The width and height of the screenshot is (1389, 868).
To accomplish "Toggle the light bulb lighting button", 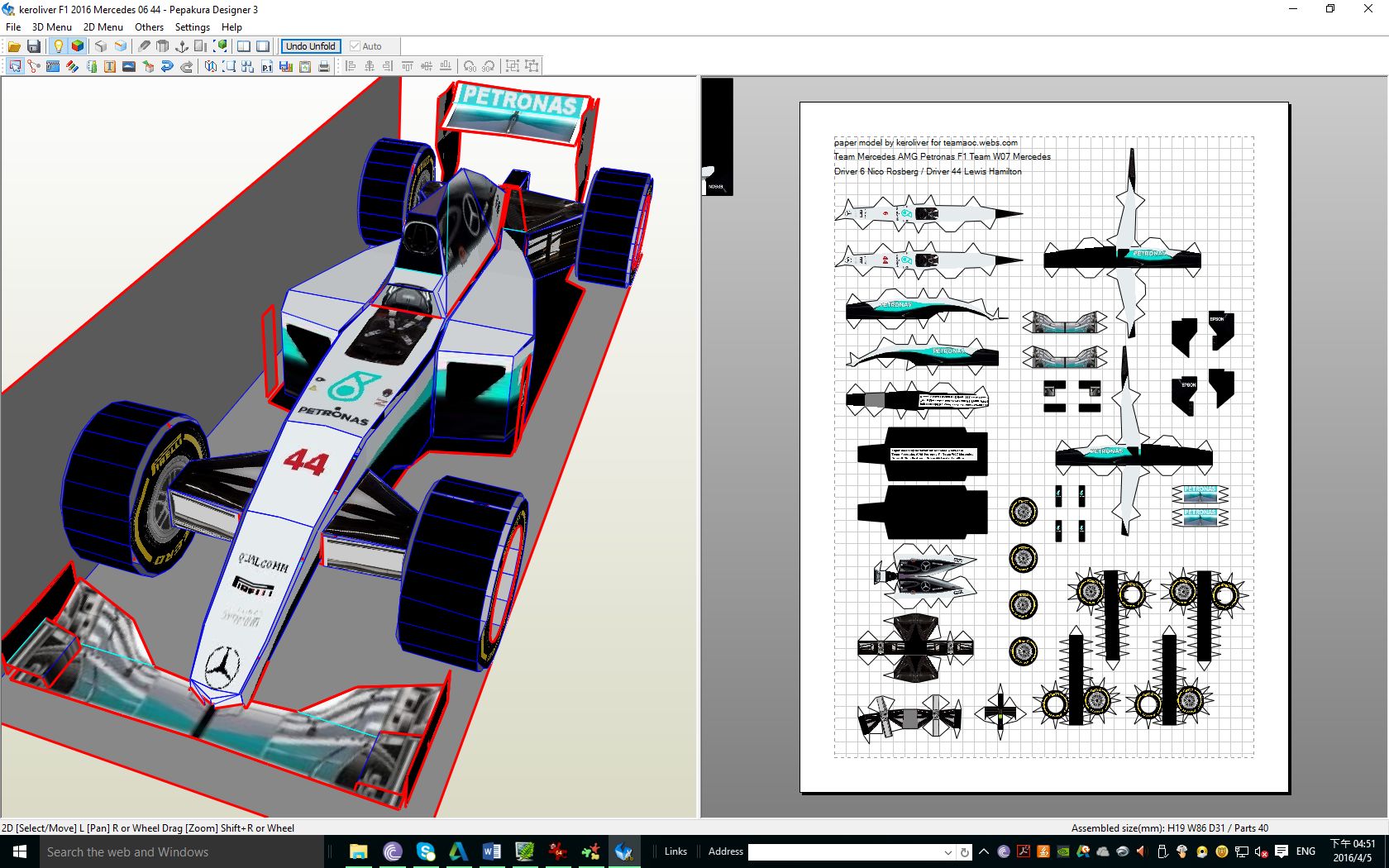I will (x=58, y=46).
